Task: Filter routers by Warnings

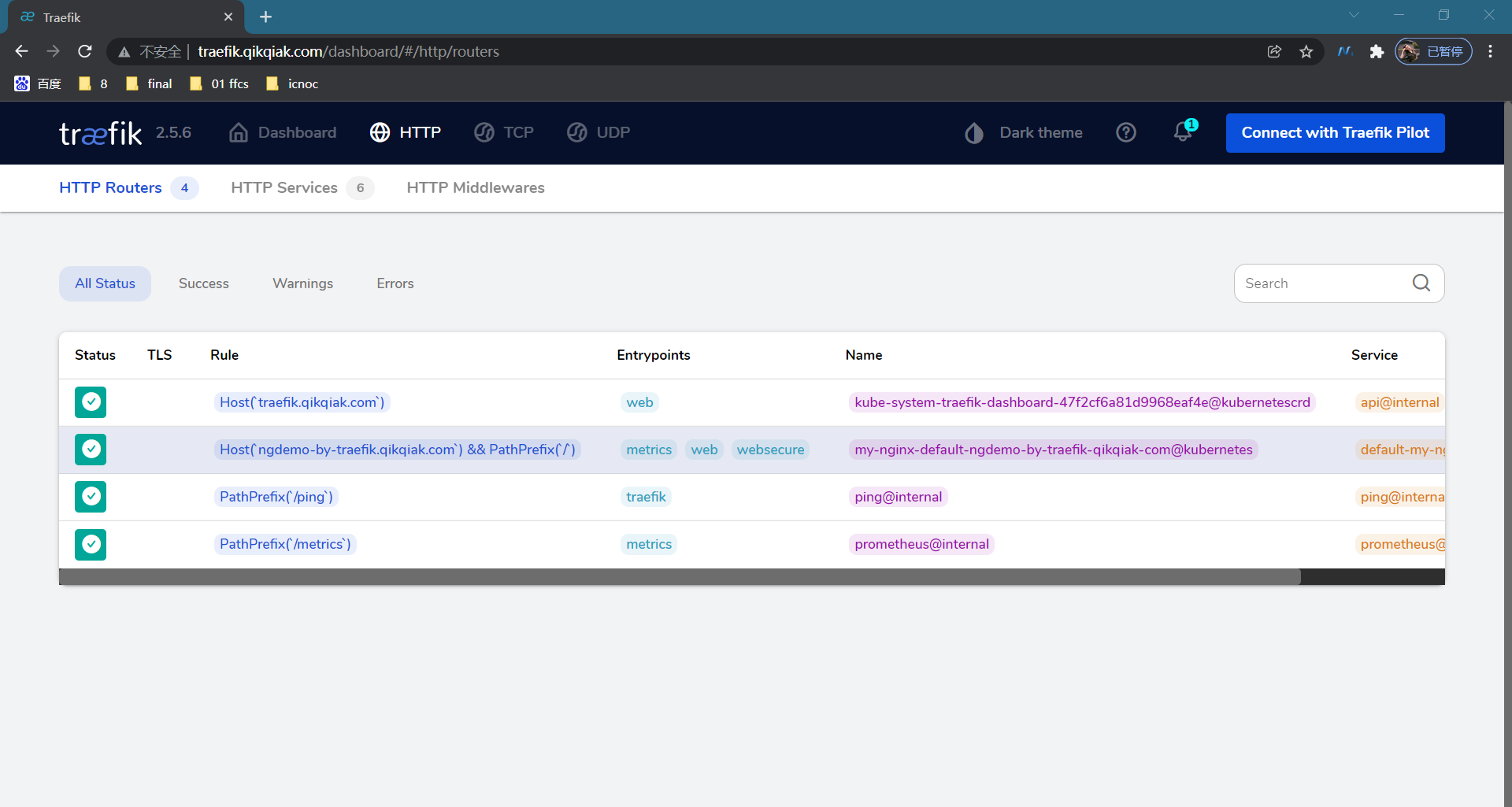Action: click(x=302, y=283)
